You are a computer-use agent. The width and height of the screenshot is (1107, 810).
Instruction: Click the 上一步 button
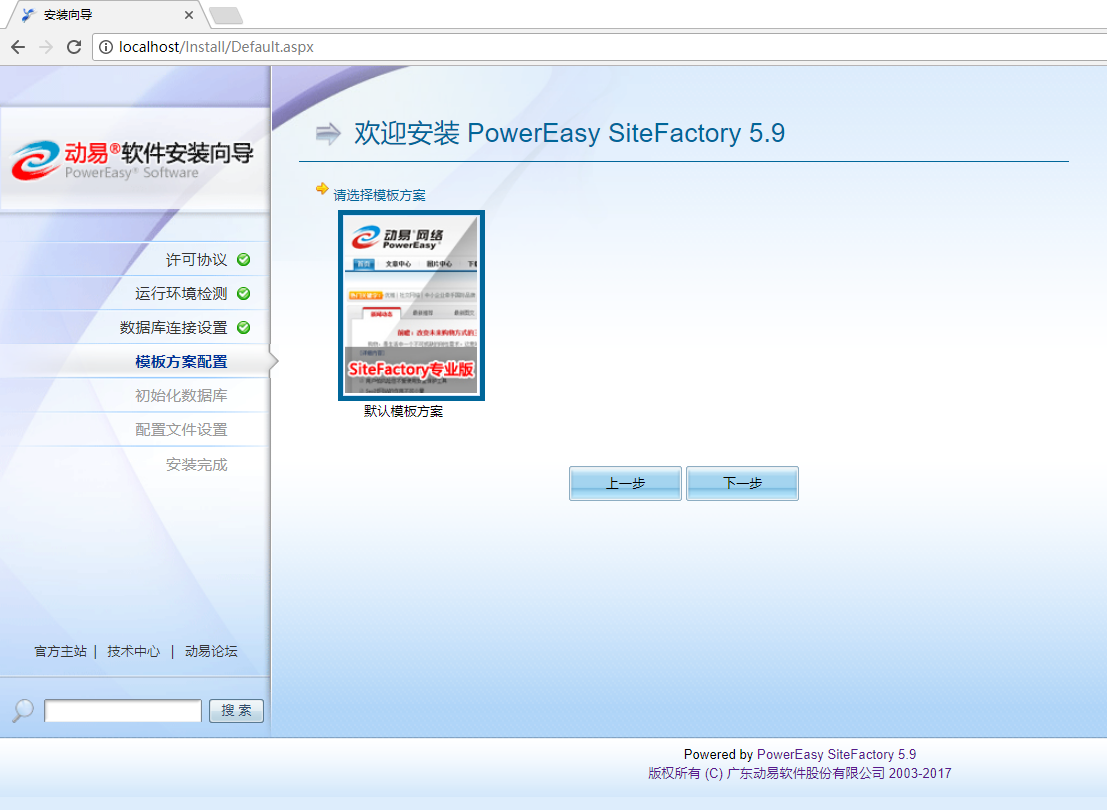click(625, 483)
